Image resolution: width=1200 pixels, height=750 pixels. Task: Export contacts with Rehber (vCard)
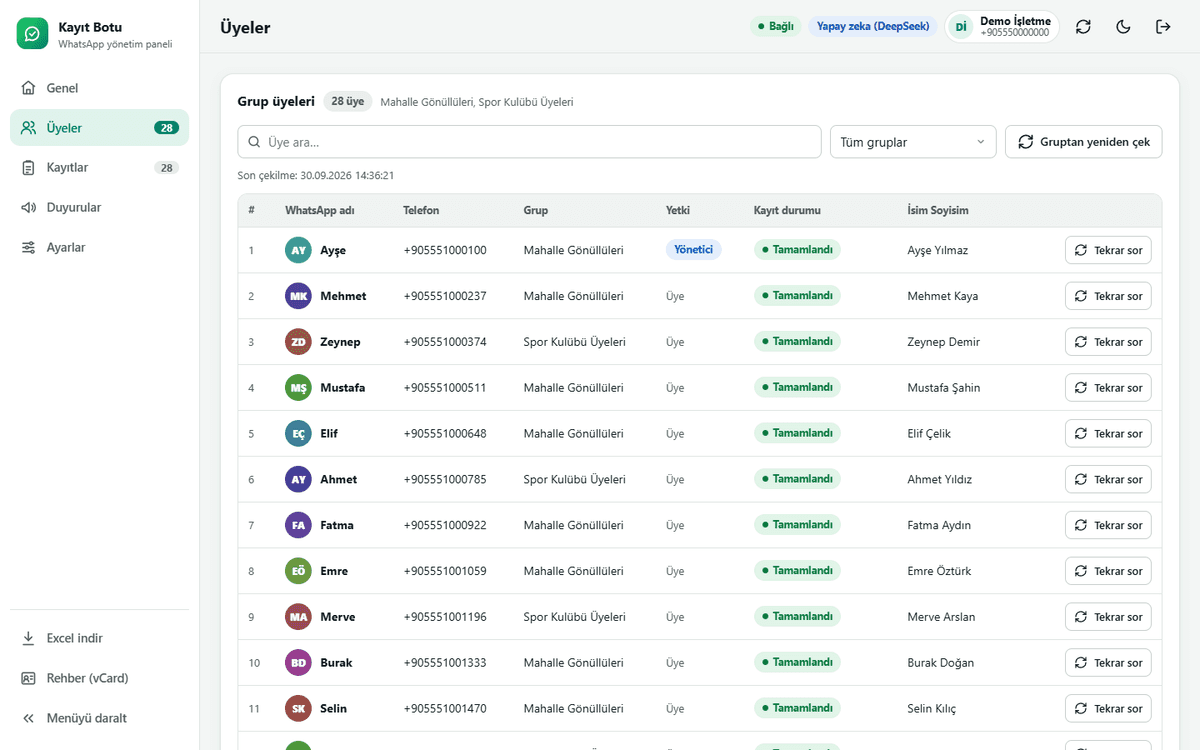[x=99, y=678]
